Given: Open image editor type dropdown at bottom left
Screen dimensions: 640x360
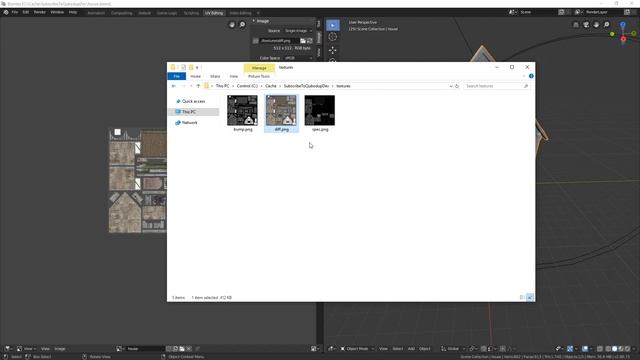Looking at the screenshot, I should click(8, 349).
